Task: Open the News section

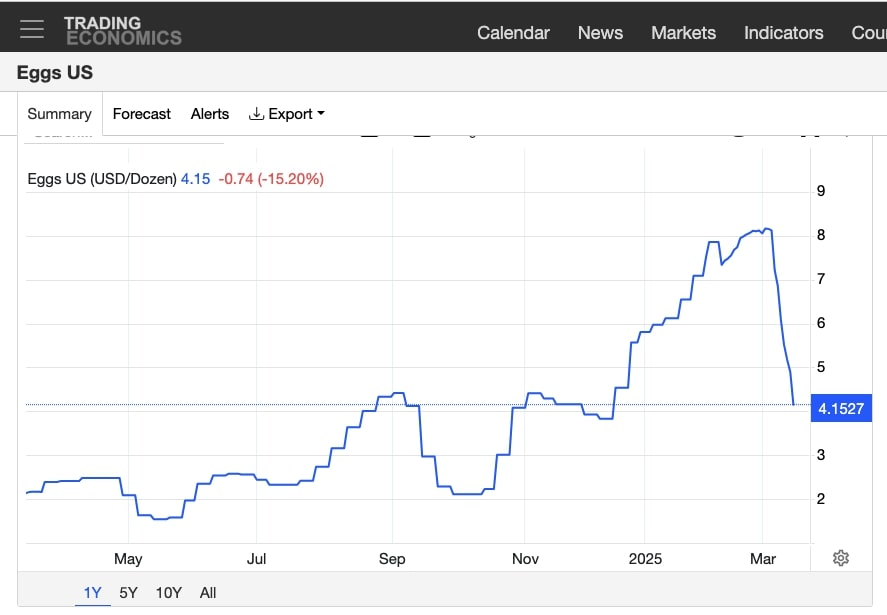Action: click(599, 33)
